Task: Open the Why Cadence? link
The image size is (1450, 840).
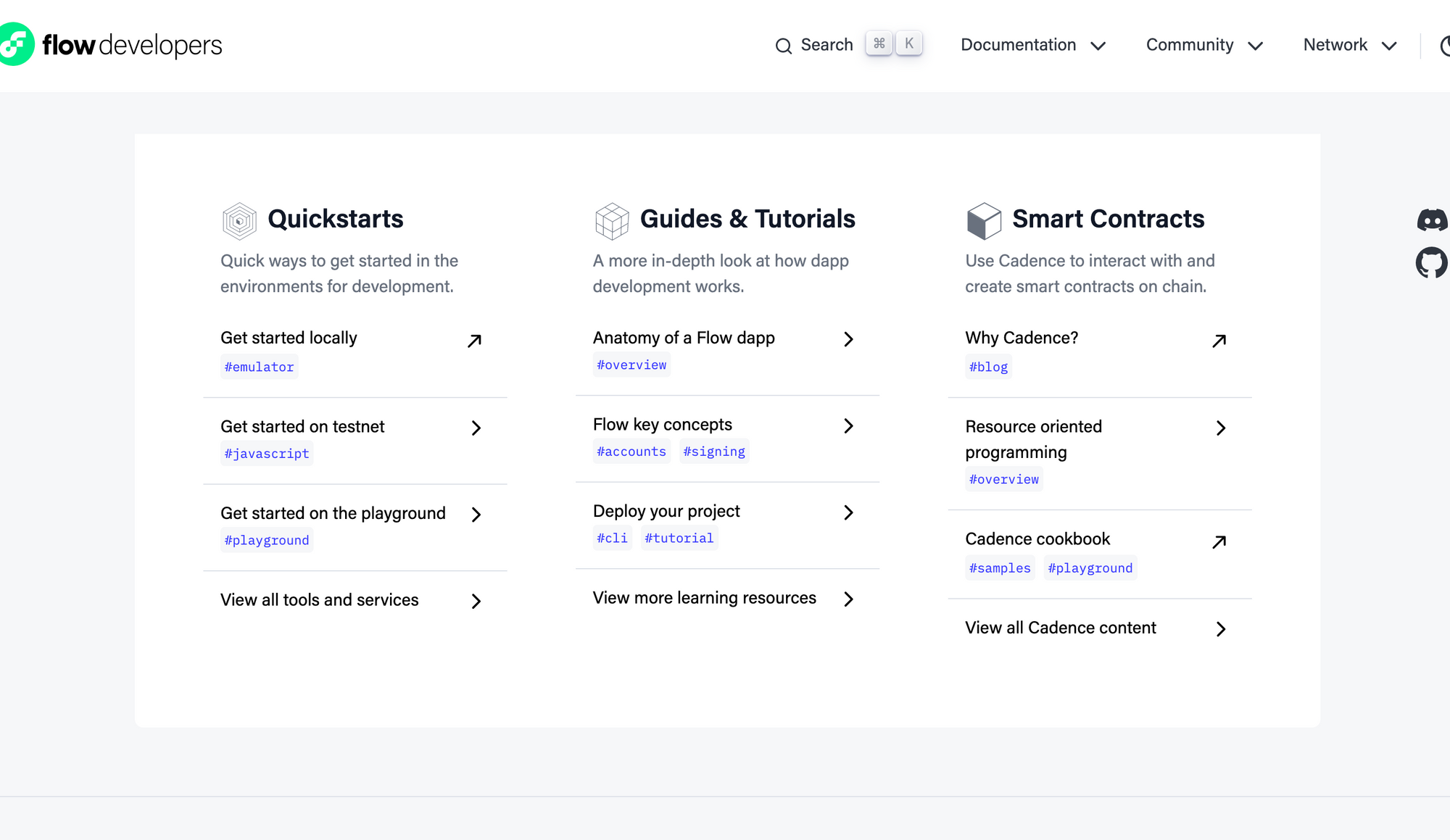Action: 1022,338
